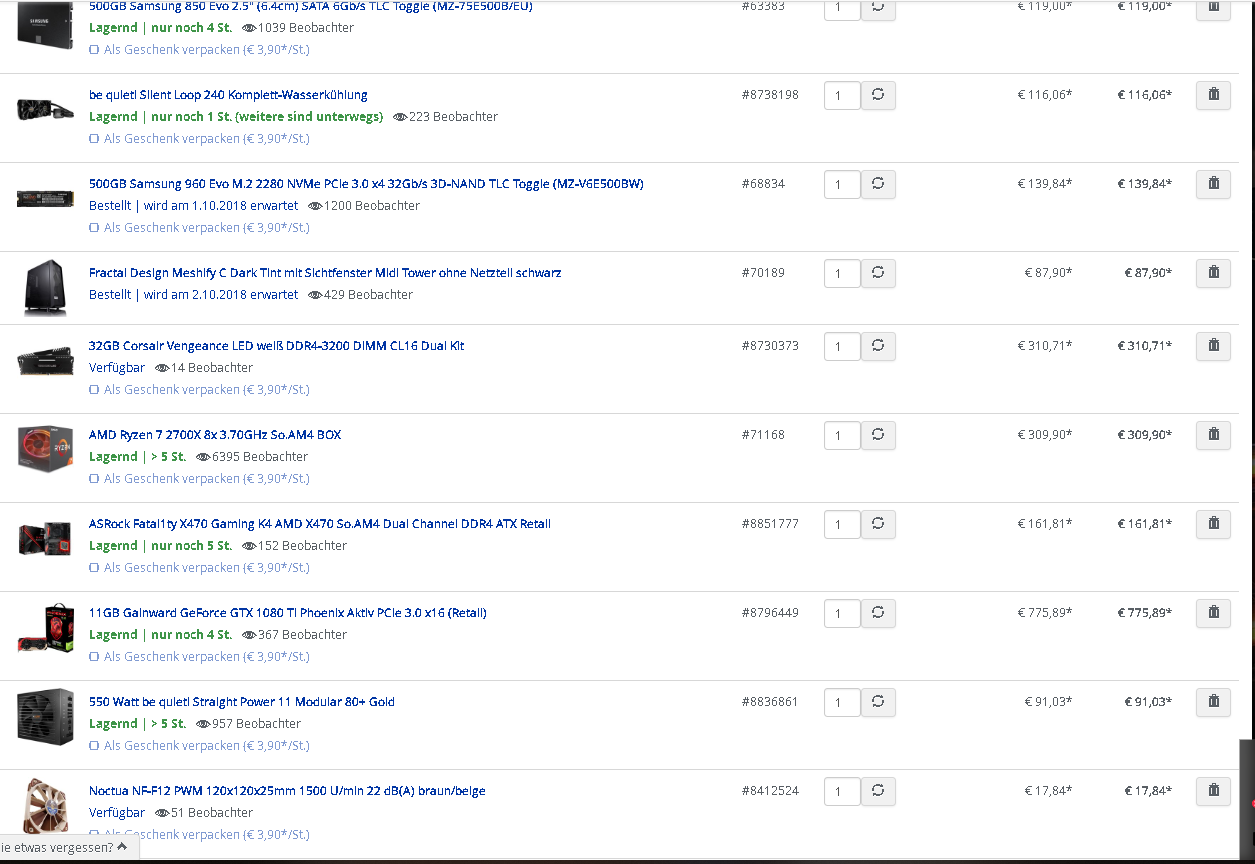Focus quantity field for Fractal Design Meshify C
This screenshot has height=864, width=1255.
842,274
